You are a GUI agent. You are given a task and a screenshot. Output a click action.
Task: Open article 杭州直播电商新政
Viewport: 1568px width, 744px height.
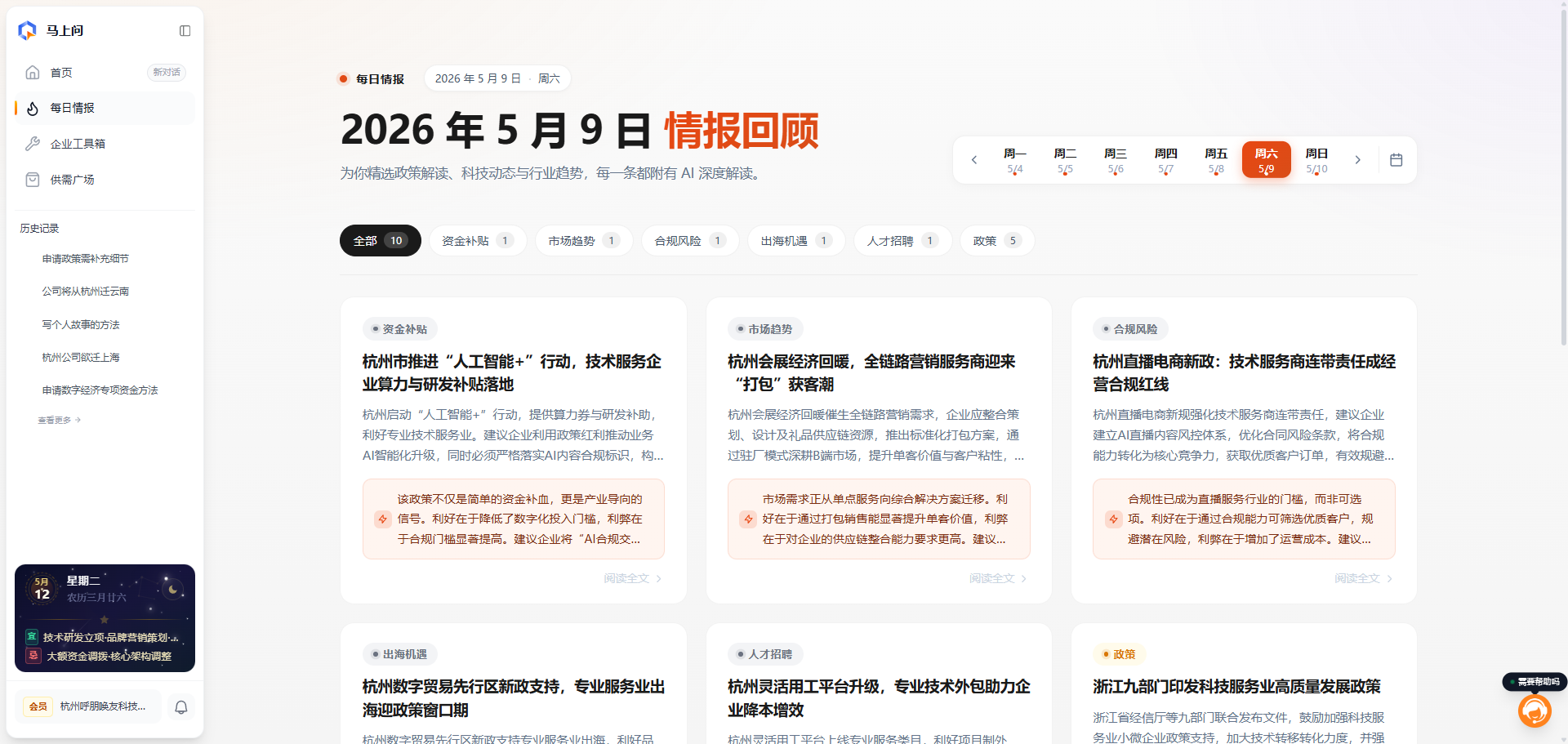[1244, 372]
